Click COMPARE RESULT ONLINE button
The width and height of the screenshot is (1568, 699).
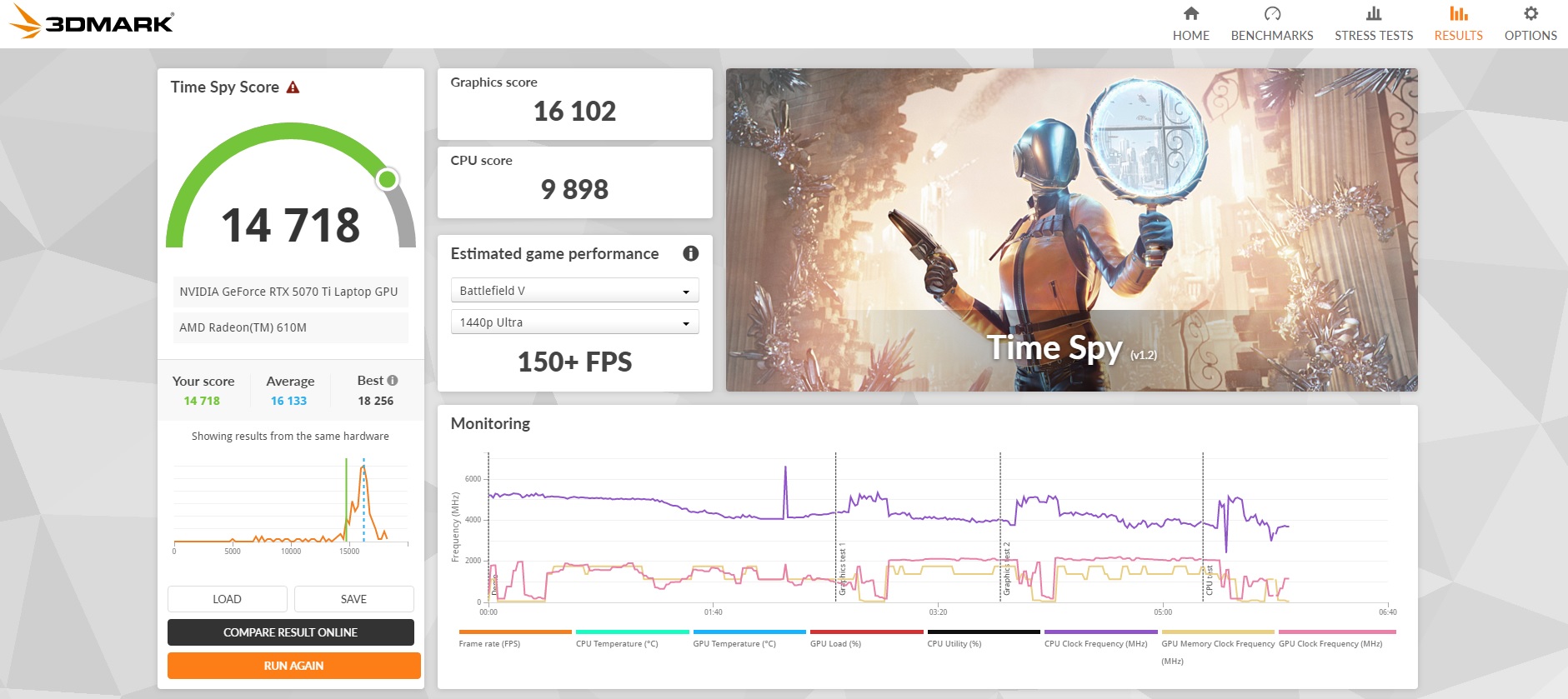coord(291,632)
